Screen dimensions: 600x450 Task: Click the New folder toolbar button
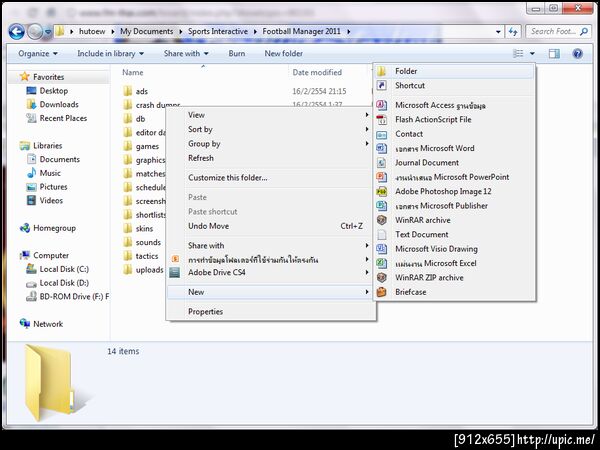coord(284,54)
